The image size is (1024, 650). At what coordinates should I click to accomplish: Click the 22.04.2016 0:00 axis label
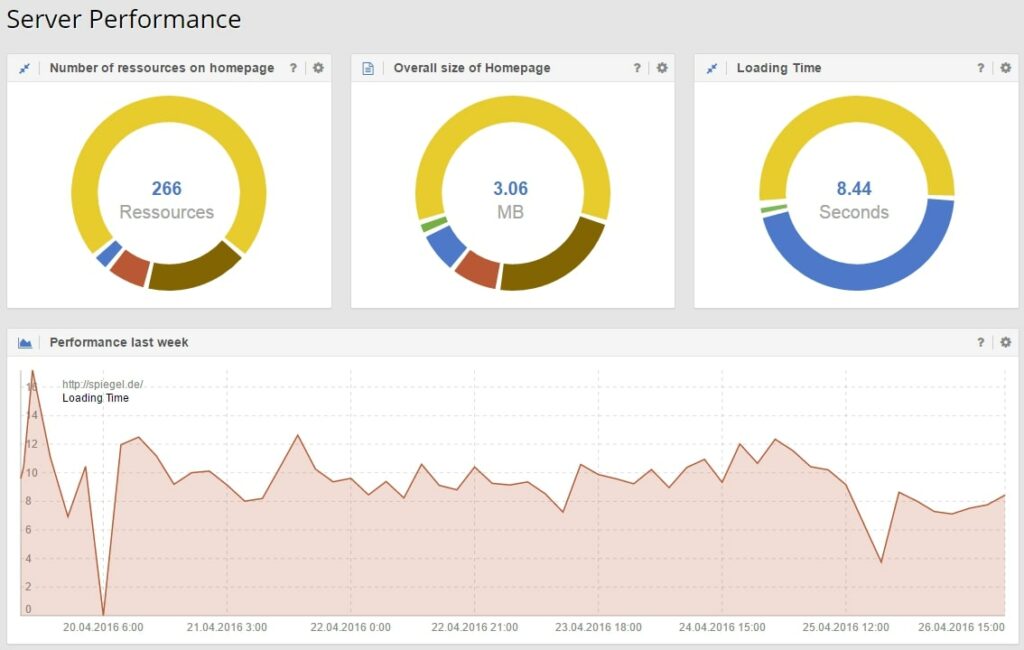(x=351, y=627)
